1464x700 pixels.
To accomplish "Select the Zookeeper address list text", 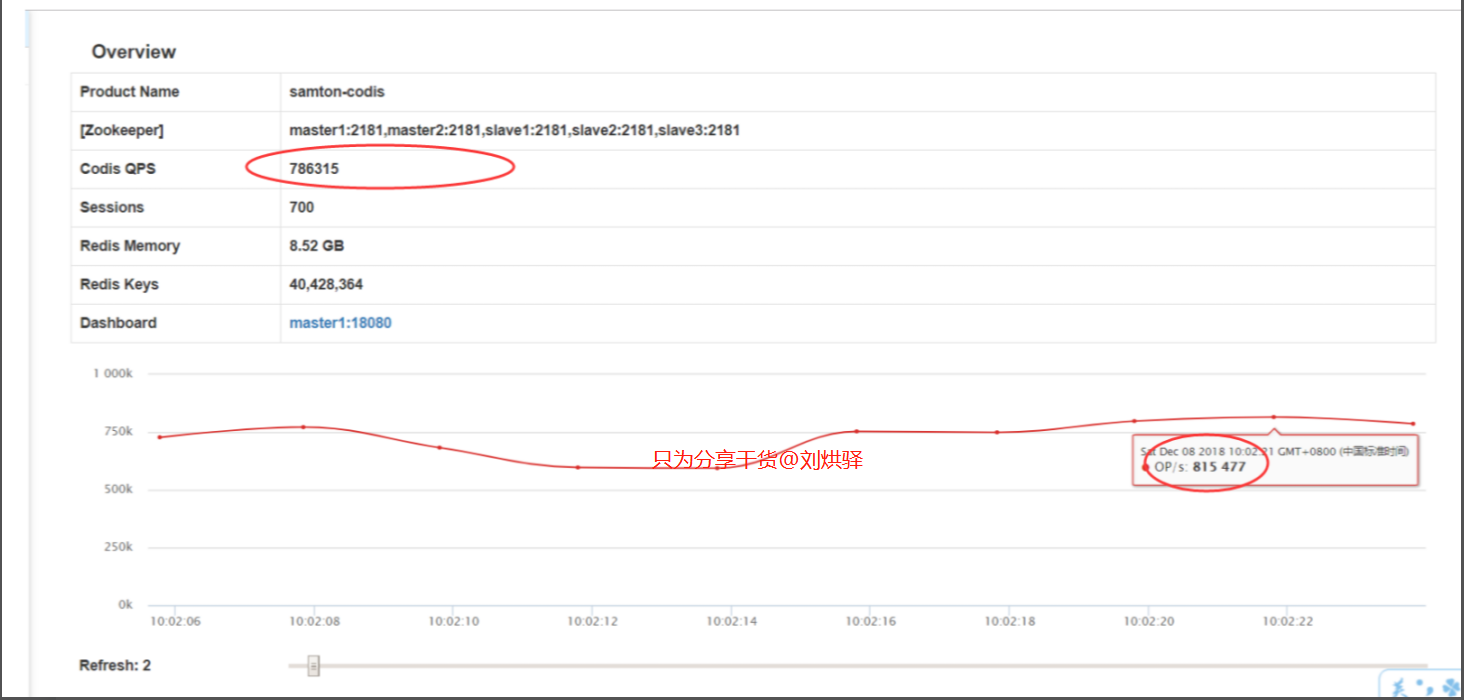I will [x=514, y=130].
